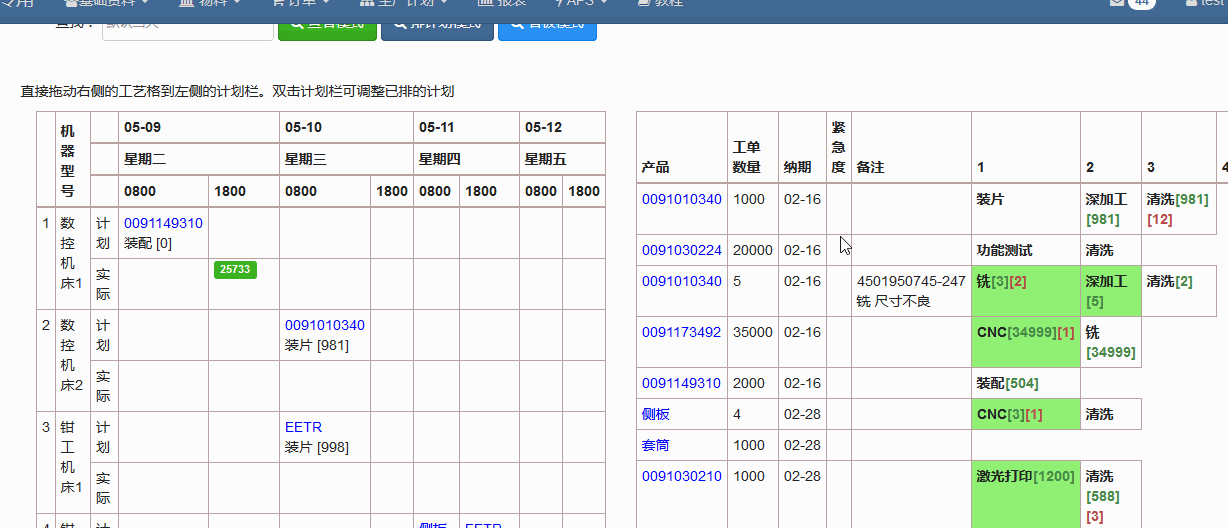The image size is (1228, 528).
Task: Open the 侧板 product link
Action: [x=655, y=414]
